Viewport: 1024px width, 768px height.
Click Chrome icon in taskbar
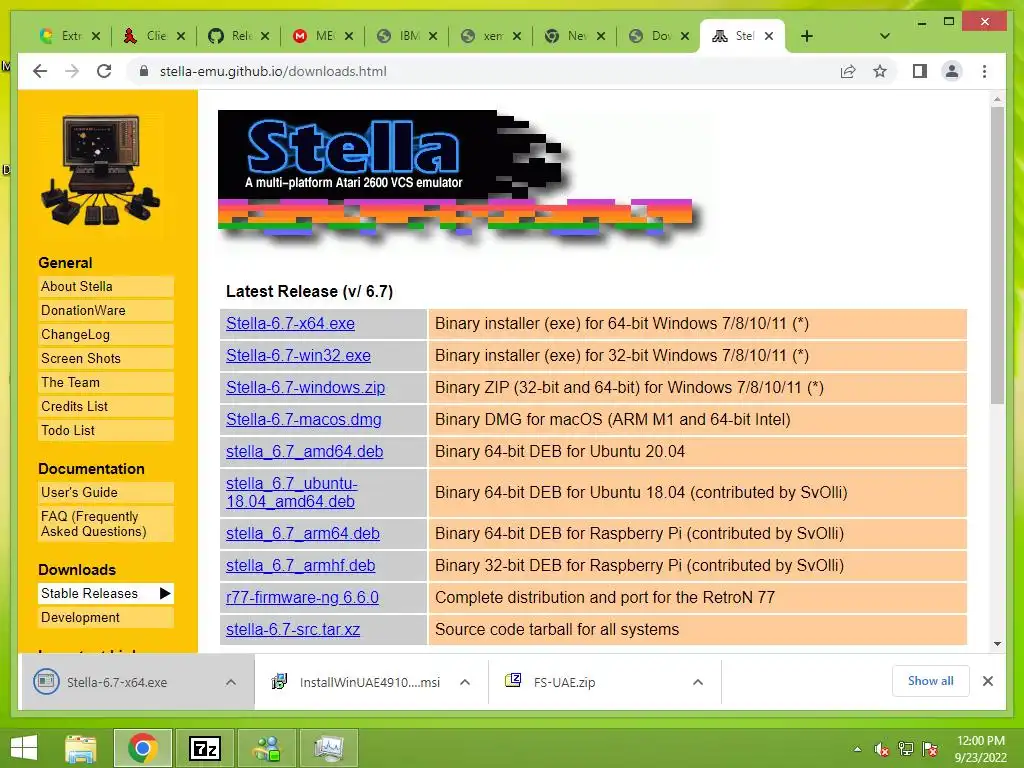[x=143, y=748]
